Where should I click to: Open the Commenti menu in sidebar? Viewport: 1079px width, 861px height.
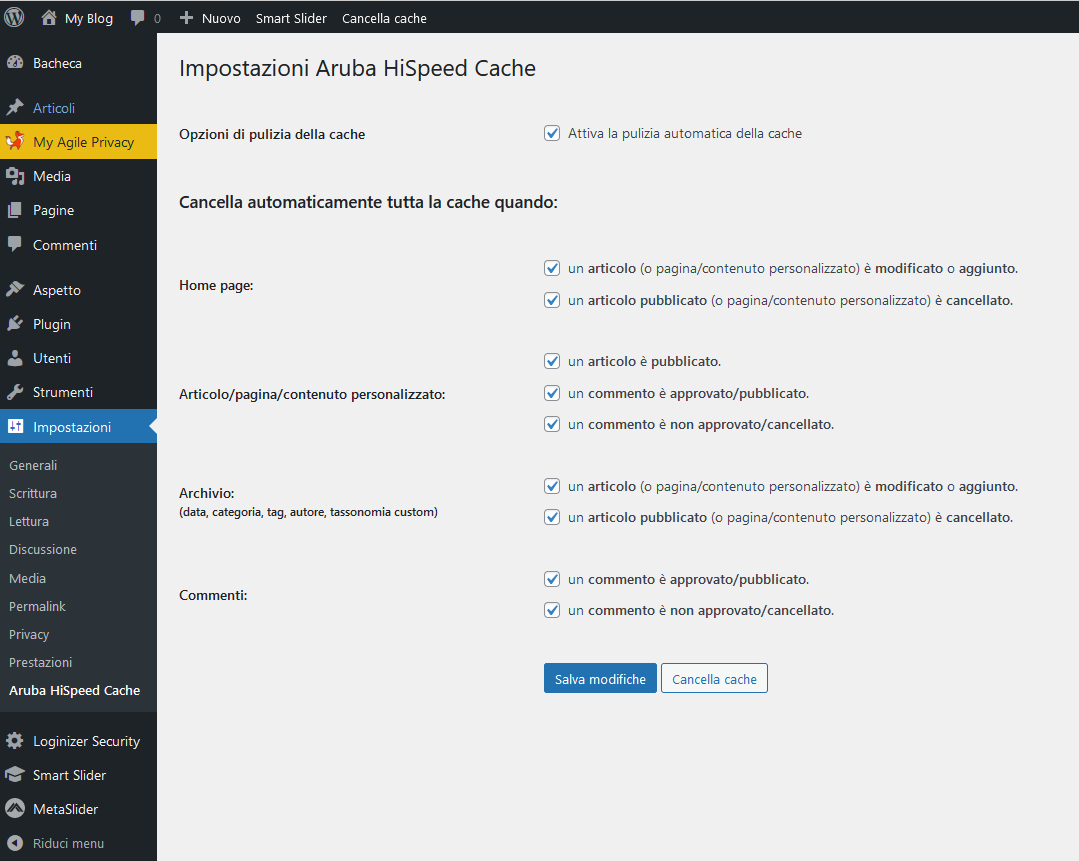point(78,244)
